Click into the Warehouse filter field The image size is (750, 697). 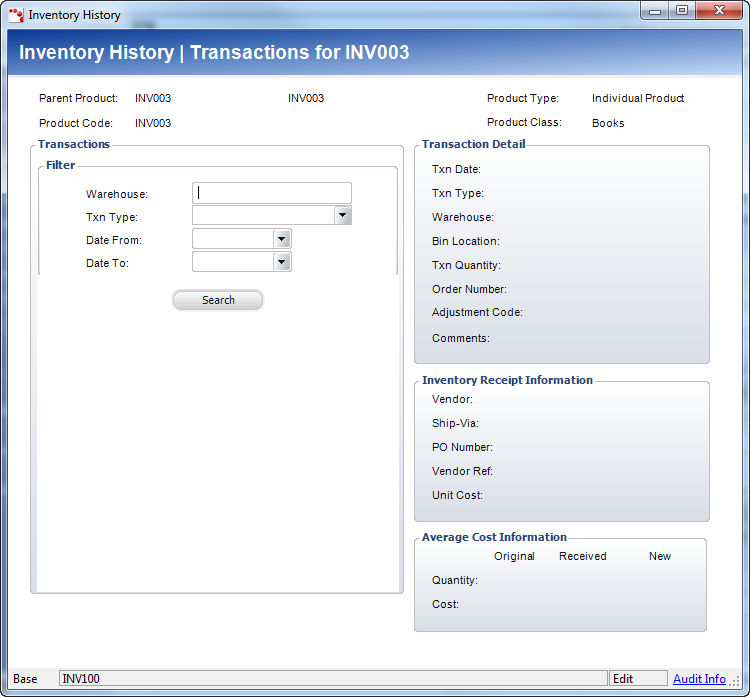271,193
